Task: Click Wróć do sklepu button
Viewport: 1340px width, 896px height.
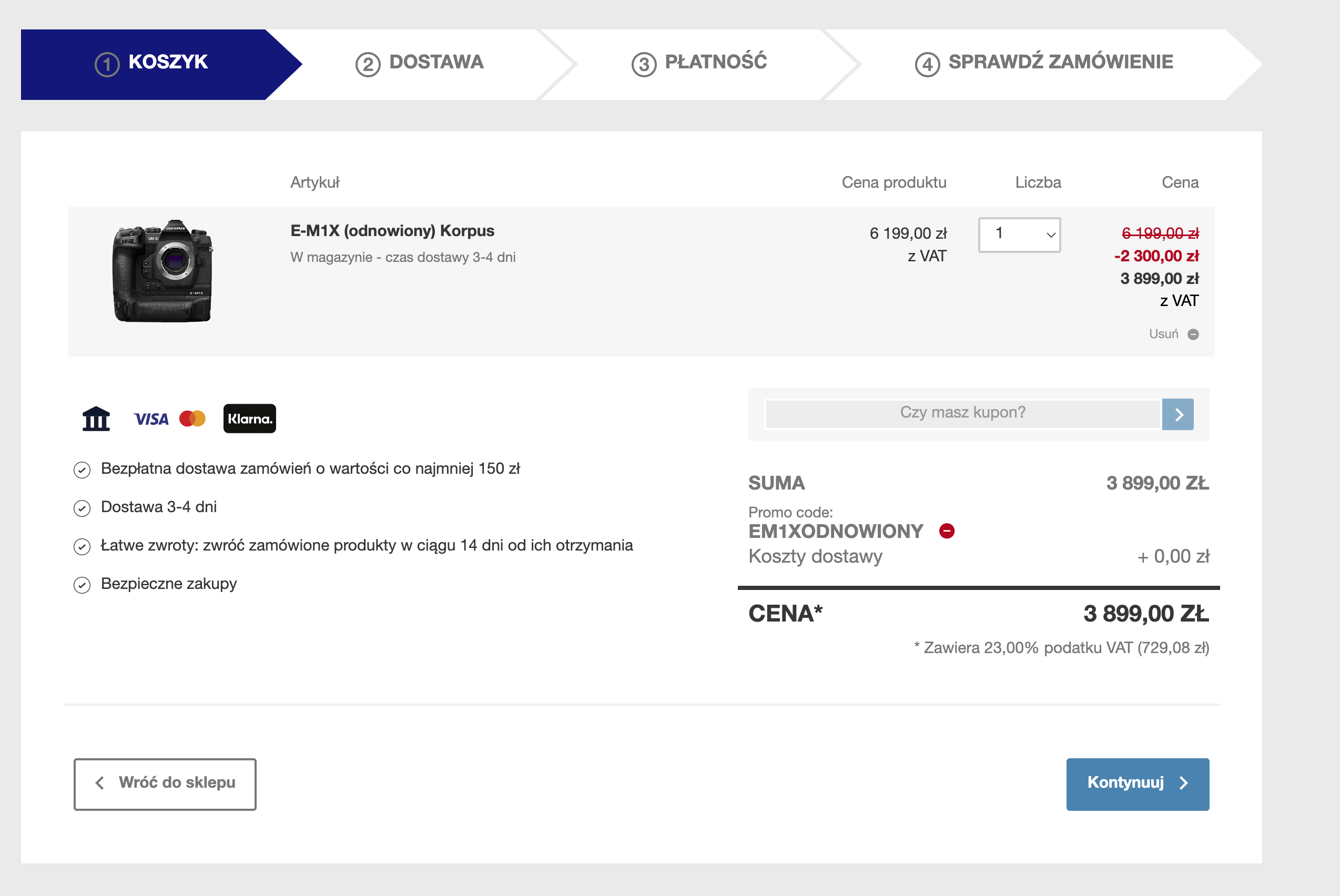Action: 165,783
